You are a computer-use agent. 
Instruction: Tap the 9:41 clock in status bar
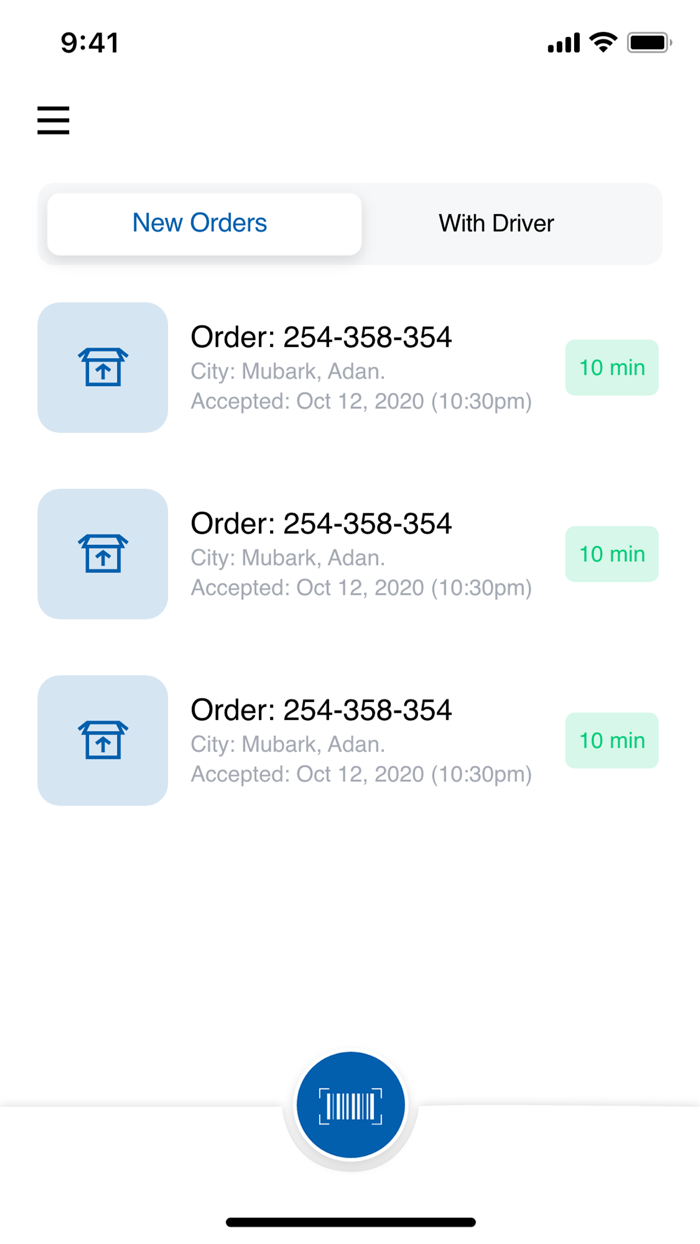[x=90, y=43]
